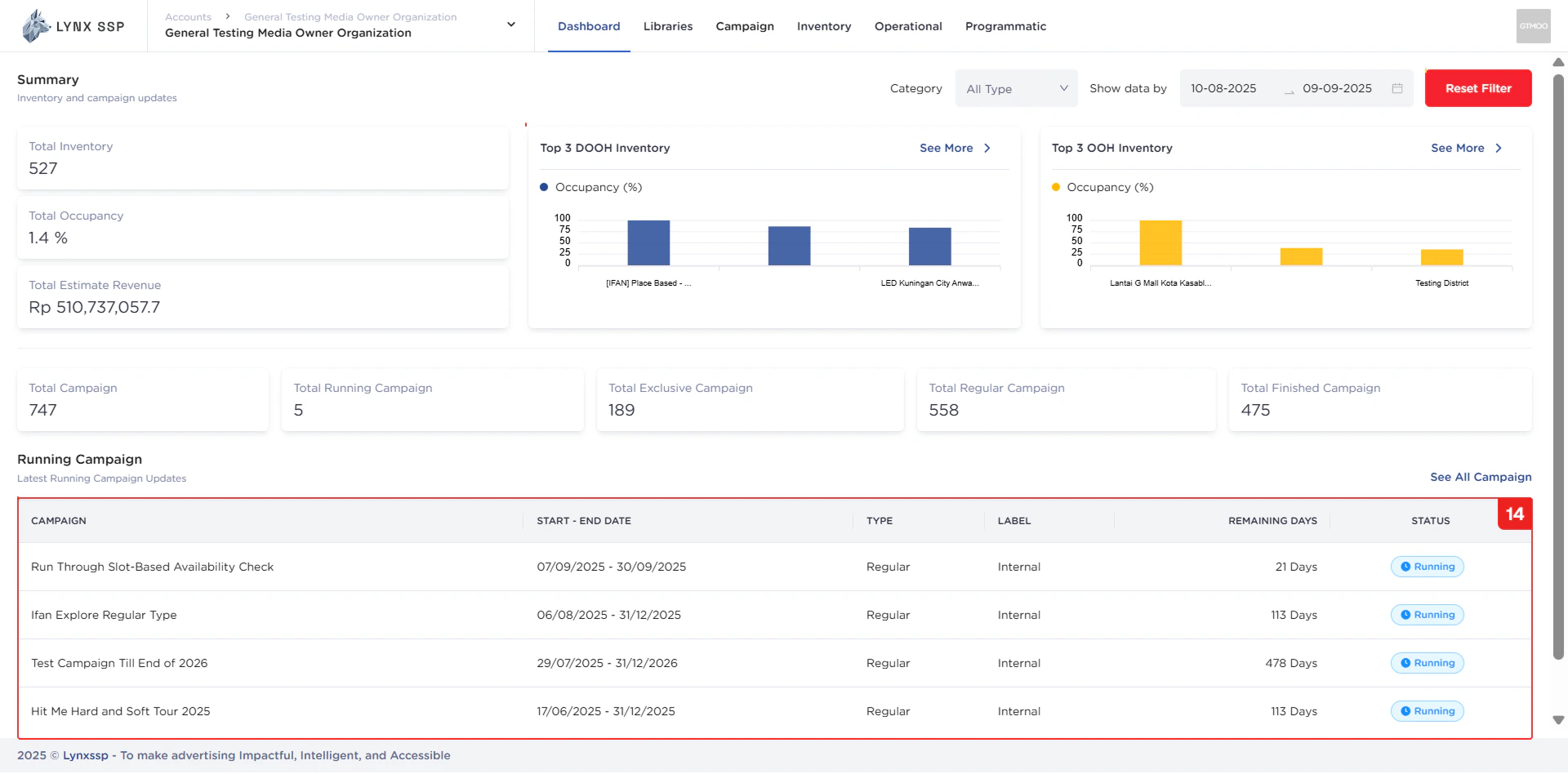Click the arrow chevron next to DOOH See More
Screen dimensions: 1568x774
[987, 148]
